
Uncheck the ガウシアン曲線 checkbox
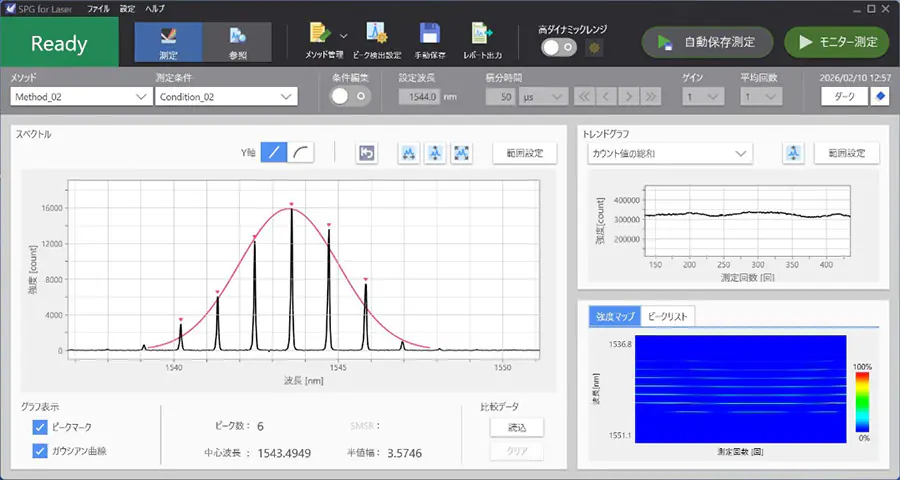tap(40, 451)
